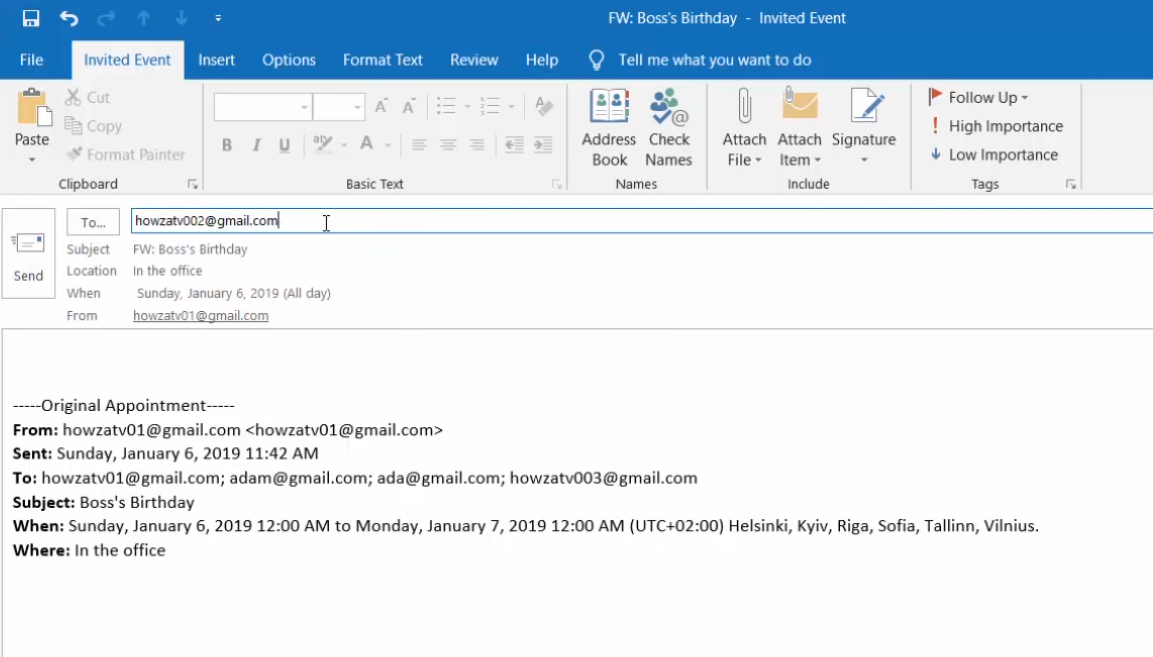This screenshot has height=657, width=1153.
Task: Undo the last action
Action: [68, 18]
